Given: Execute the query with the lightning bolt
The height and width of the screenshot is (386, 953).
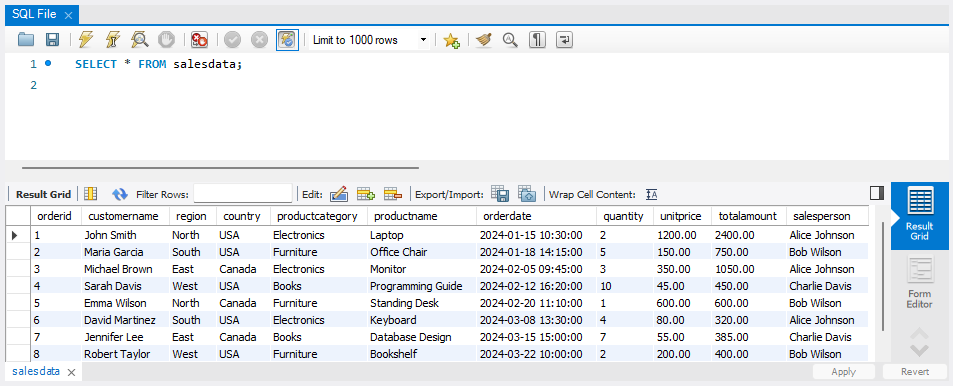Looking at the screenshot, I should click(x=86, y=40).
